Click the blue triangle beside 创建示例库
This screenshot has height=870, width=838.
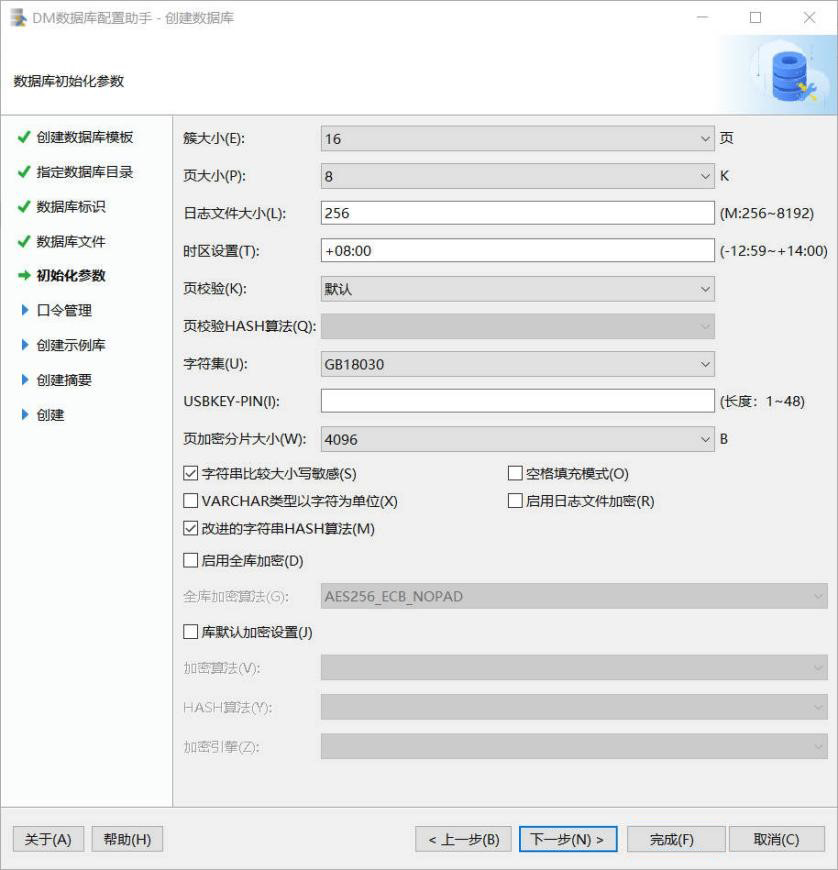click(25, 345)
